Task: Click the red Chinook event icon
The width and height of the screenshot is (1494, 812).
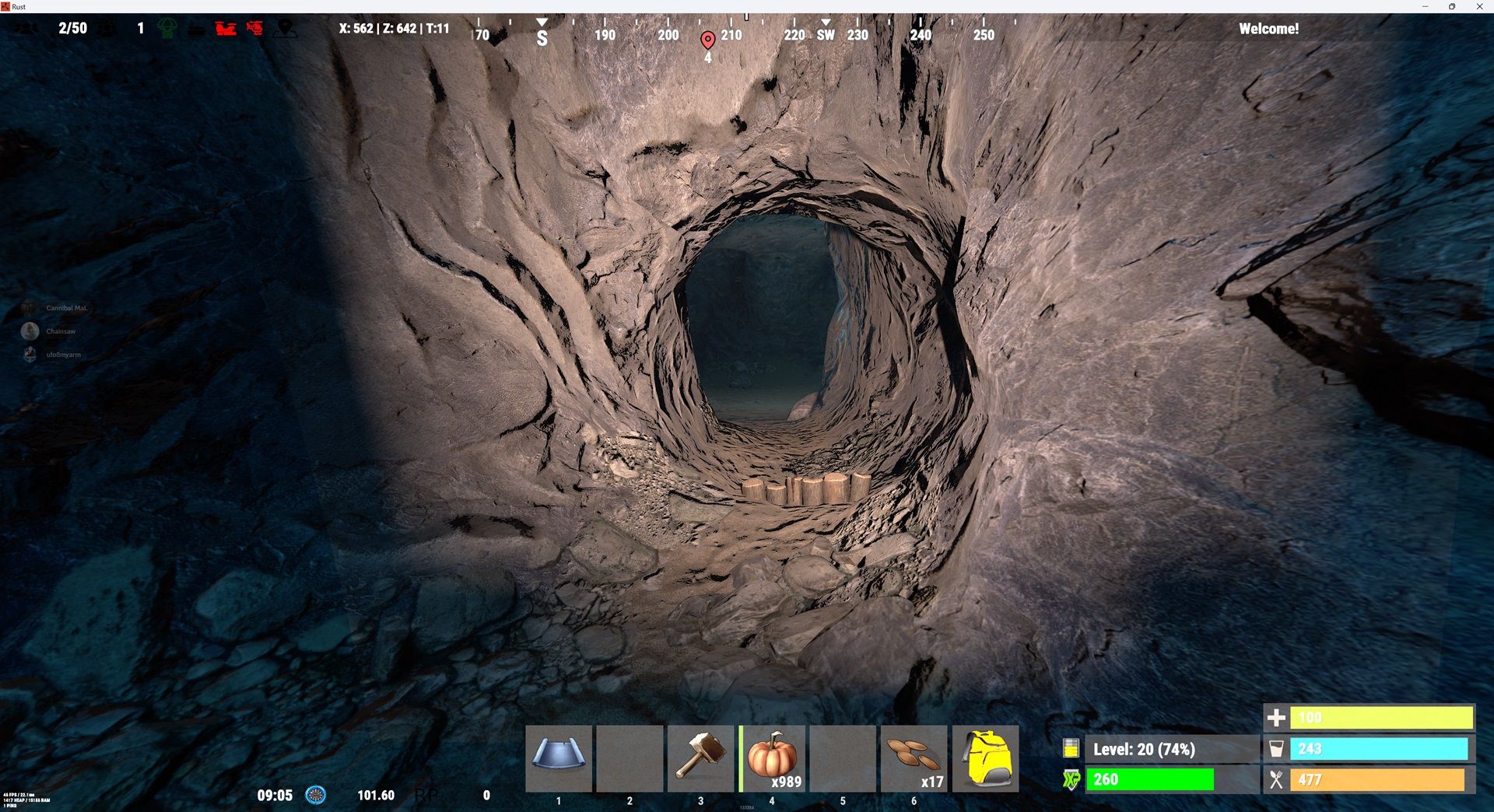Action: [226, 29]
